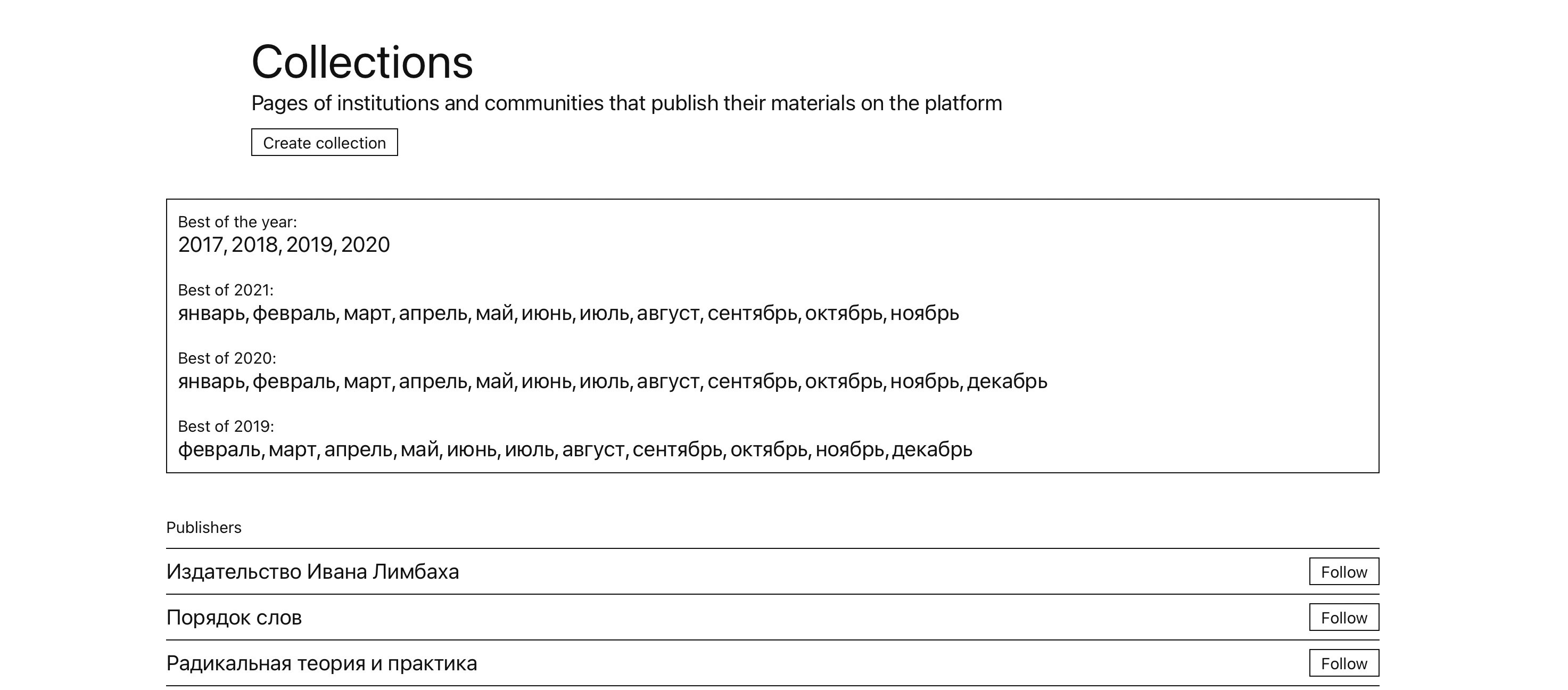Open the 2020 best of the year link
This screenshot has height=690, width=1568.
click(365, 245)
